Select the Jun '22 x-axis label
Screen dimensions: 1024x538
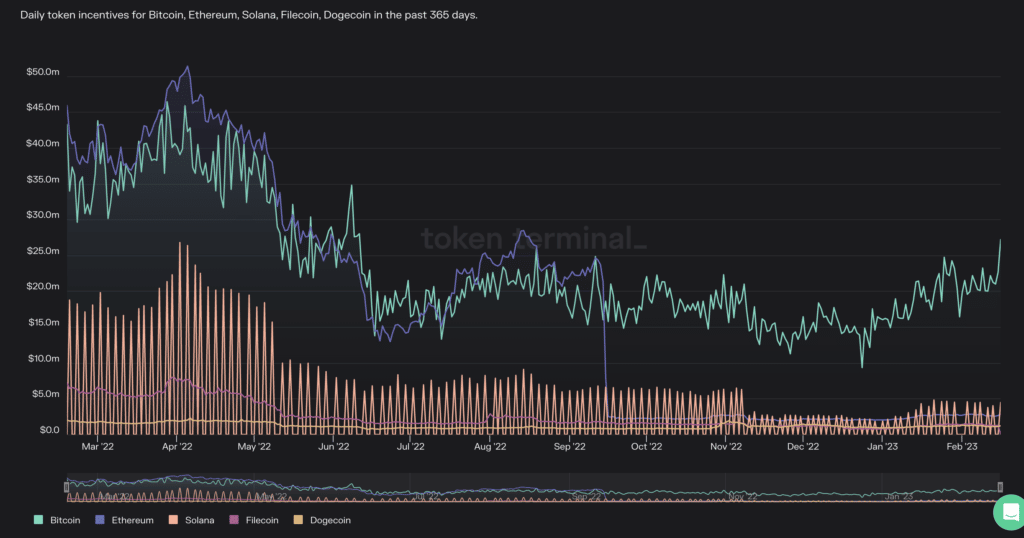(x=334, y=447)
